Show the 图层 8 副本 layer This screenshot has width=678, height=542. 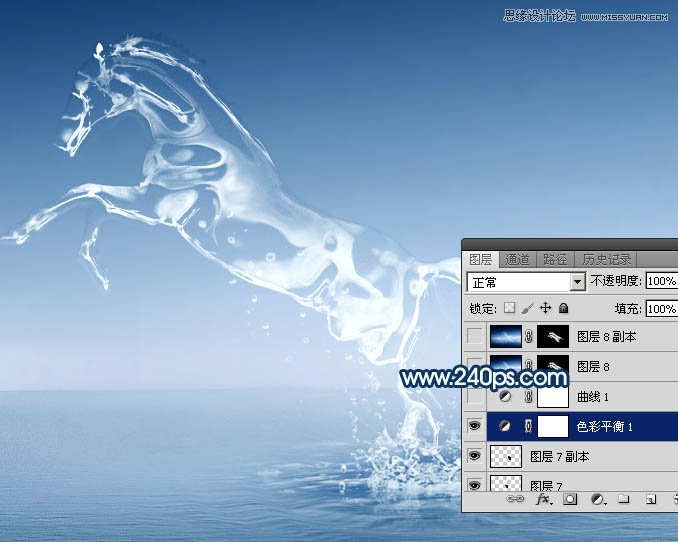click(475, 337)
